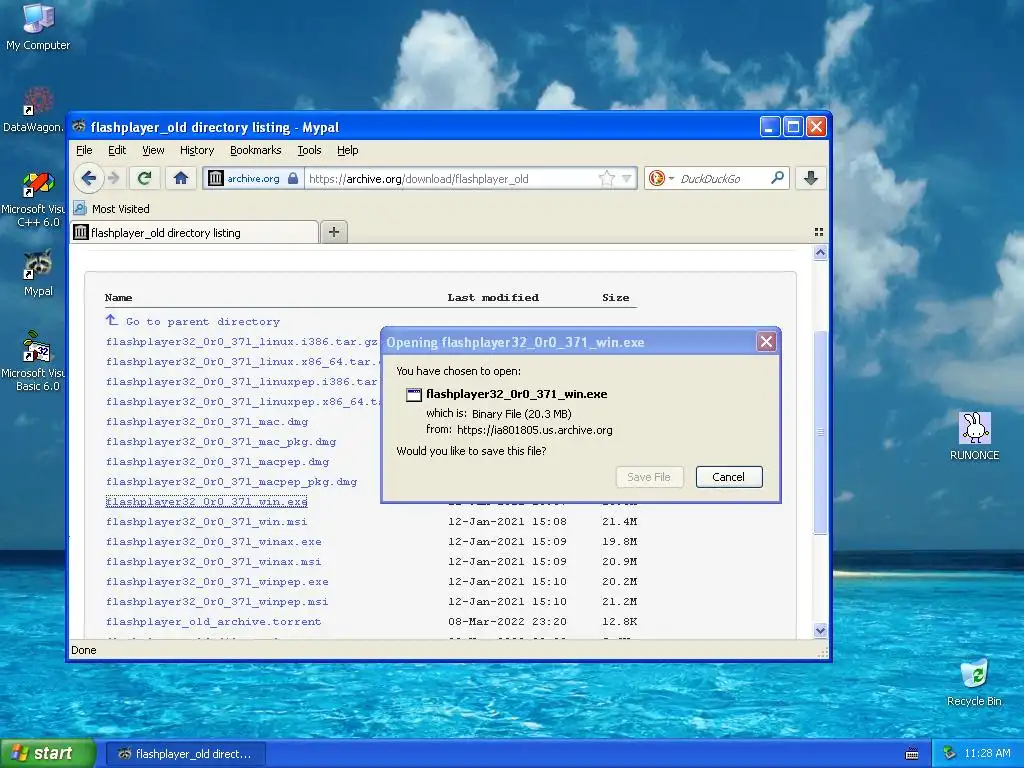Image resolution: width=1024 pixels, height=768 pixels.
Task: Select the Microsoft Visual Basic 6.0 icon
Action: pos(34,361)
